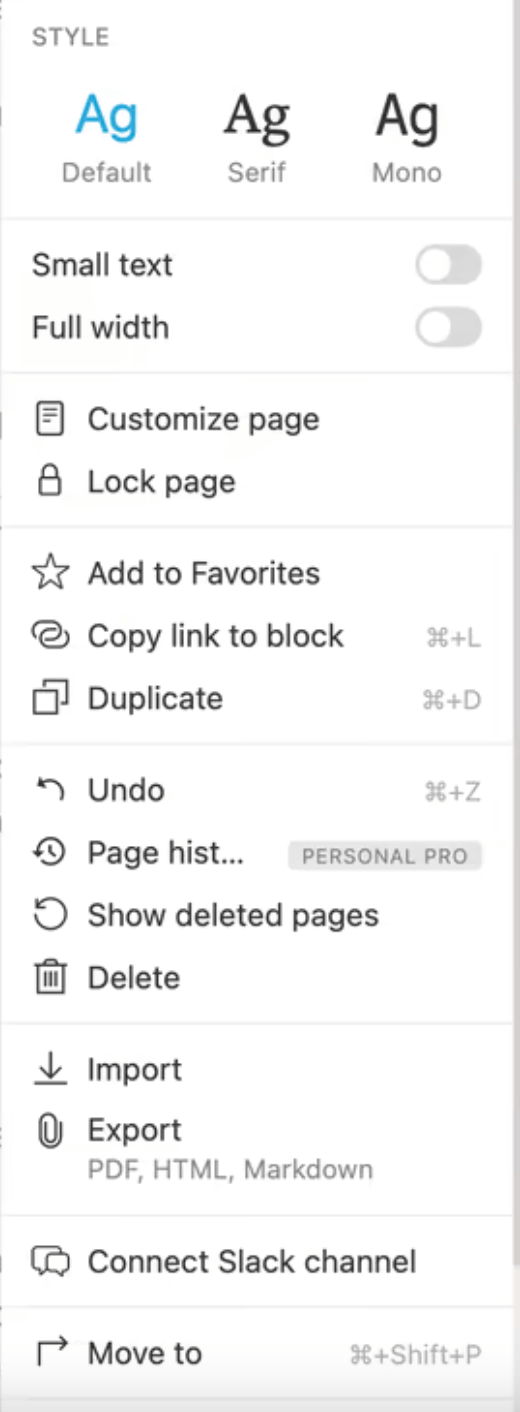Image resolution: width=520 pixels, height=1412 pixels.
Task: Click the Export paperclip icon
Action: [x=50, y=1131]
